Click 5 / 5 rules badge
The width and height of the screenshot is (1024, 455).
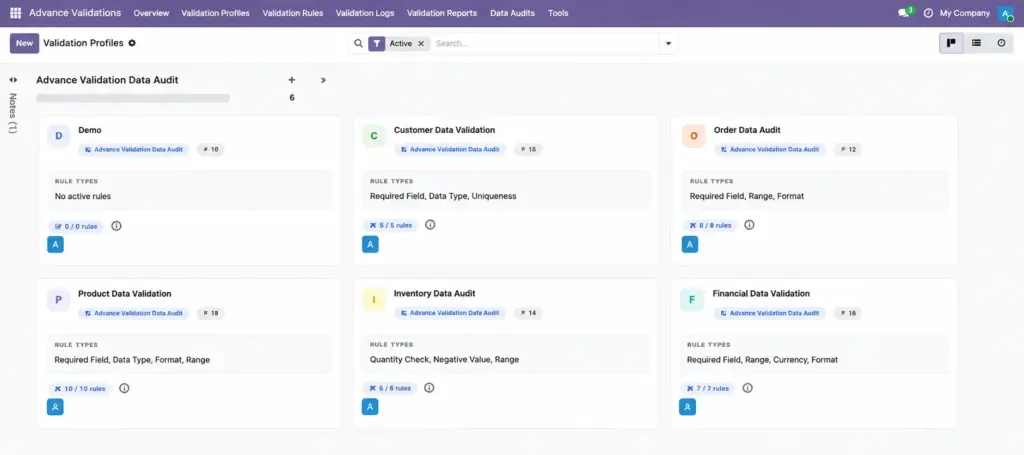(391, 225)
